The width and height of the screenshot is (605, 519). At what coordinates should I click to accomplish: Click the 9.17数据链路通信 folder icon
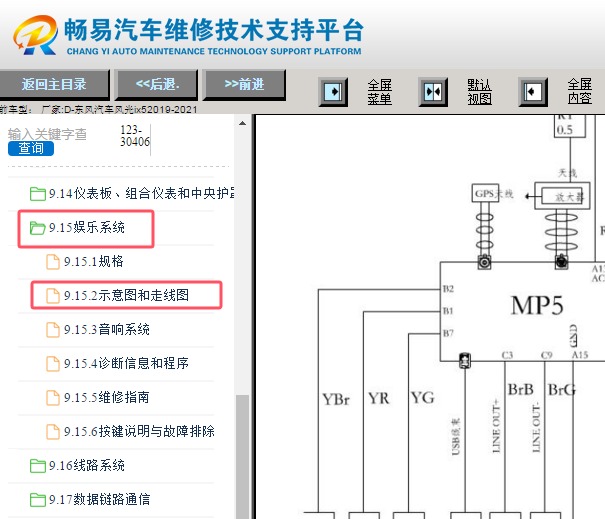tap(37, 500)
